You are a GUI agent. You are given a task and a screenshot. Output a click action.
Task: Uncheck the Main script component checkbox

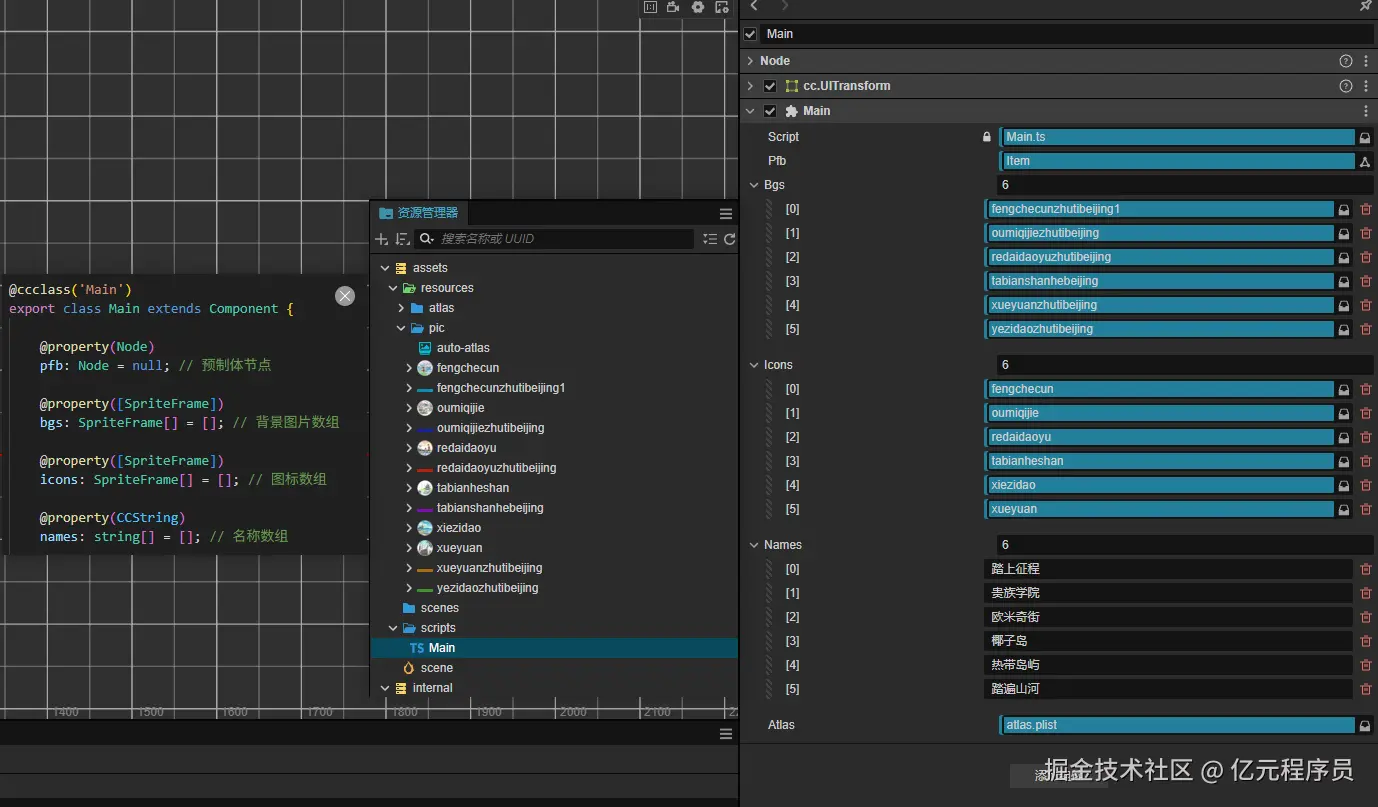[x=770, y=111]
